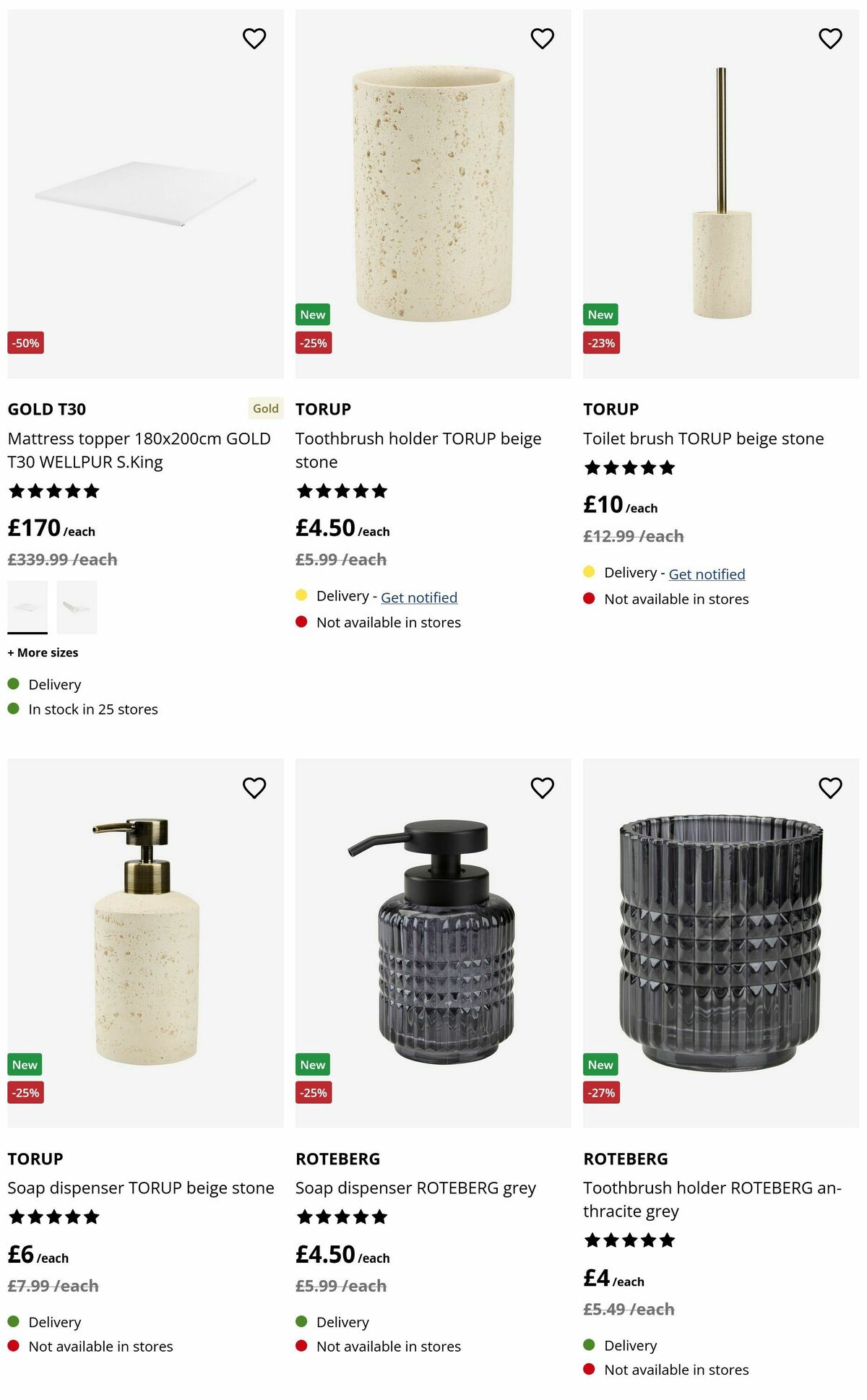Viewport: 867px width, 1400px height.
Task: Click the Gold label badge
Action: click(x=265, y=409)
